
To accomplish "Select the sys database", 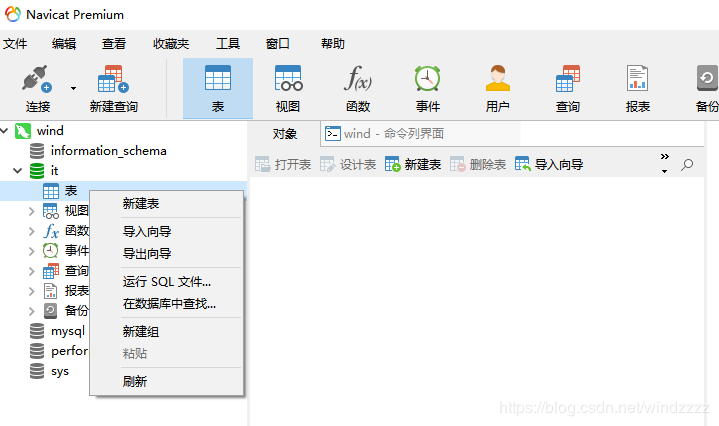I will [x=60, y=371].
